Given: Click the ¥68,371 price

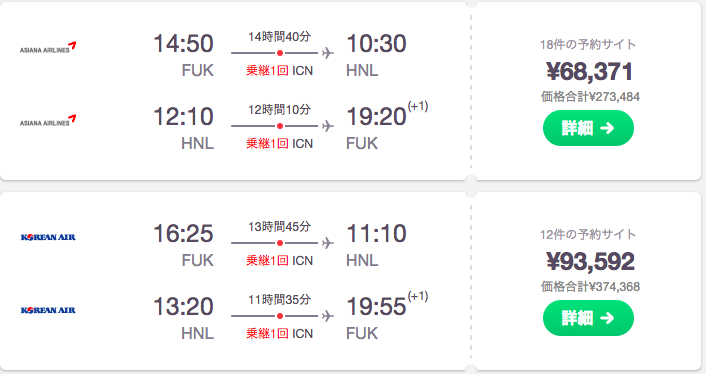Looking at the screenshot, I should coord(589,71).
